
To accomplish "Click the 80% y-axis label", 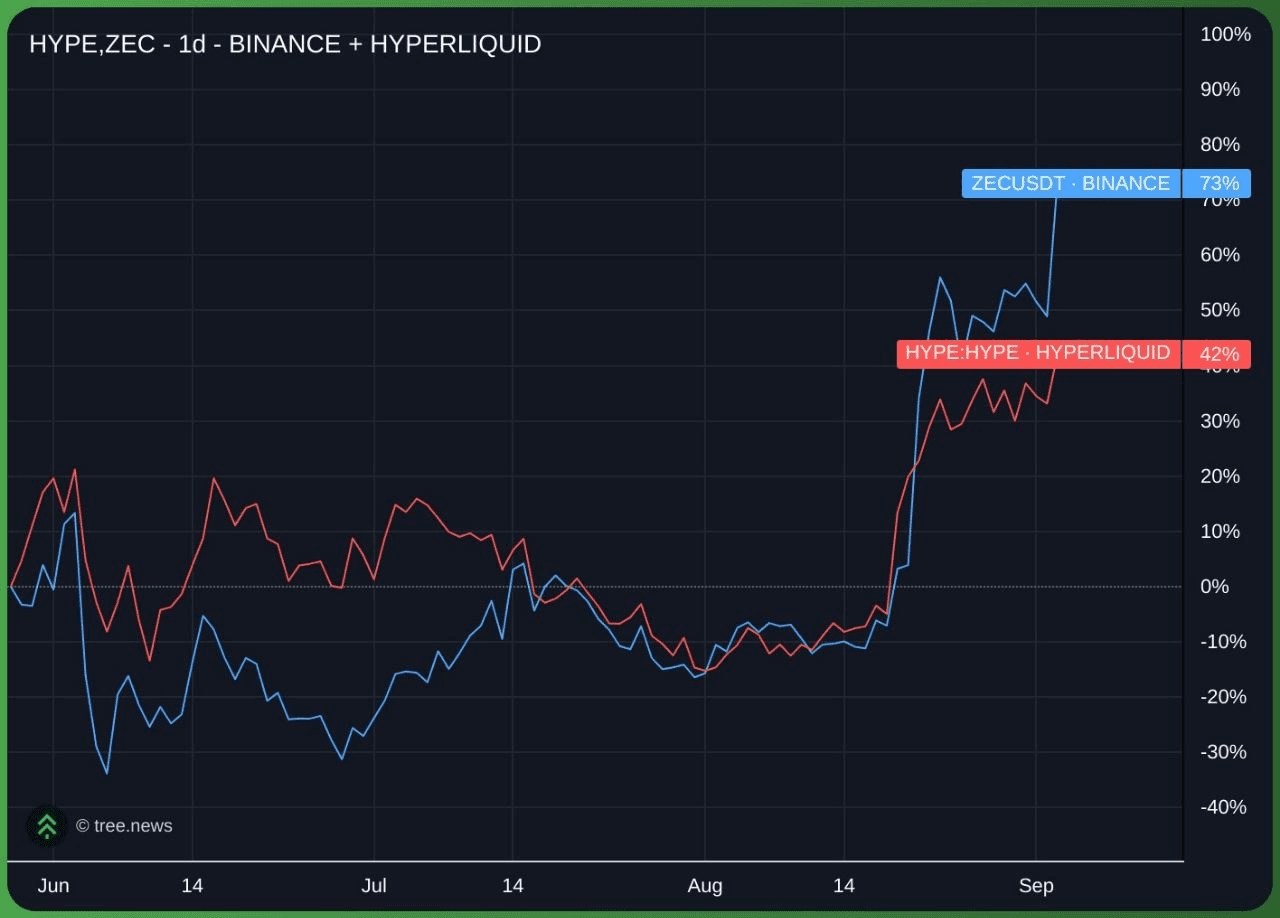I will pos(1220,144).
